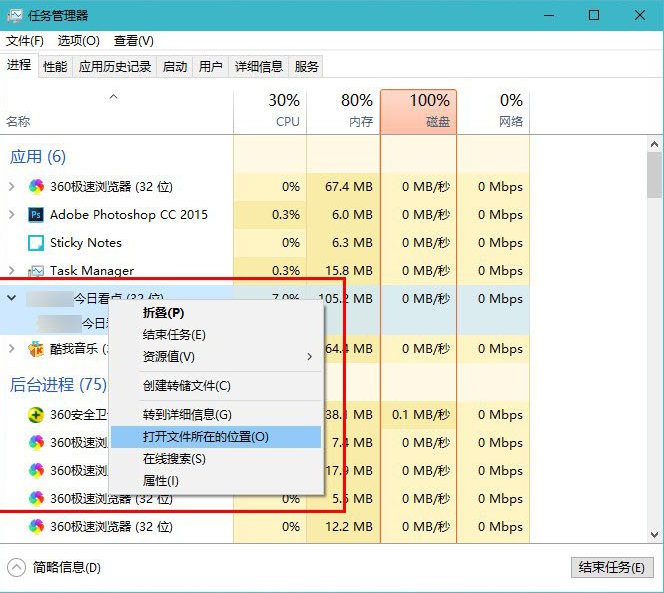Click the Task Manager process icon
The height and width of the screenshot is (593, 664).
click(36, 271)
